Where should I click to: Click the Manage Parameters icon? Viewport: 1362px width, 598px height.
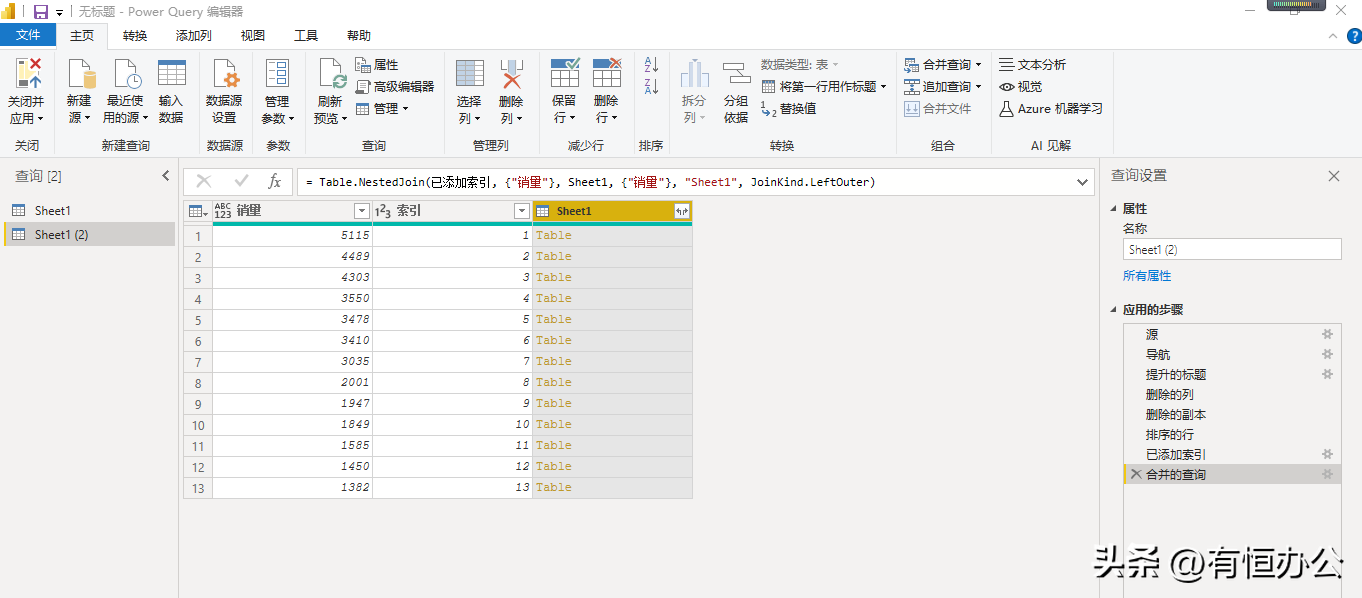277,74
